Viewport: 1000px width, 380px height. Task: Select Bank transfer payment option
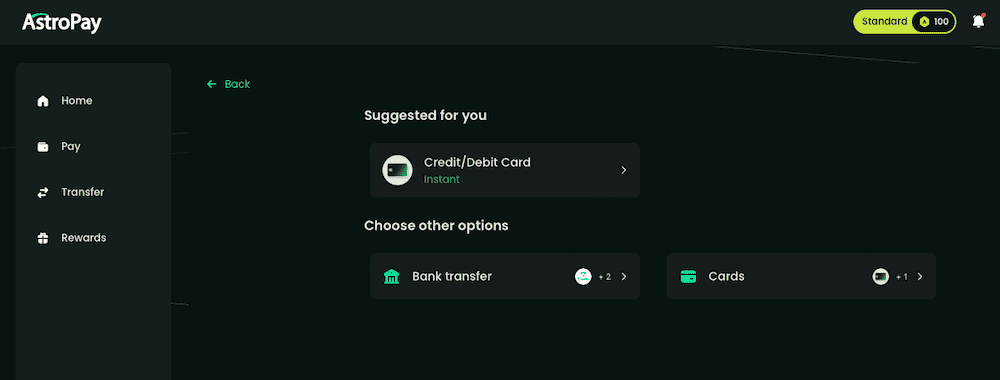[504, 276]
